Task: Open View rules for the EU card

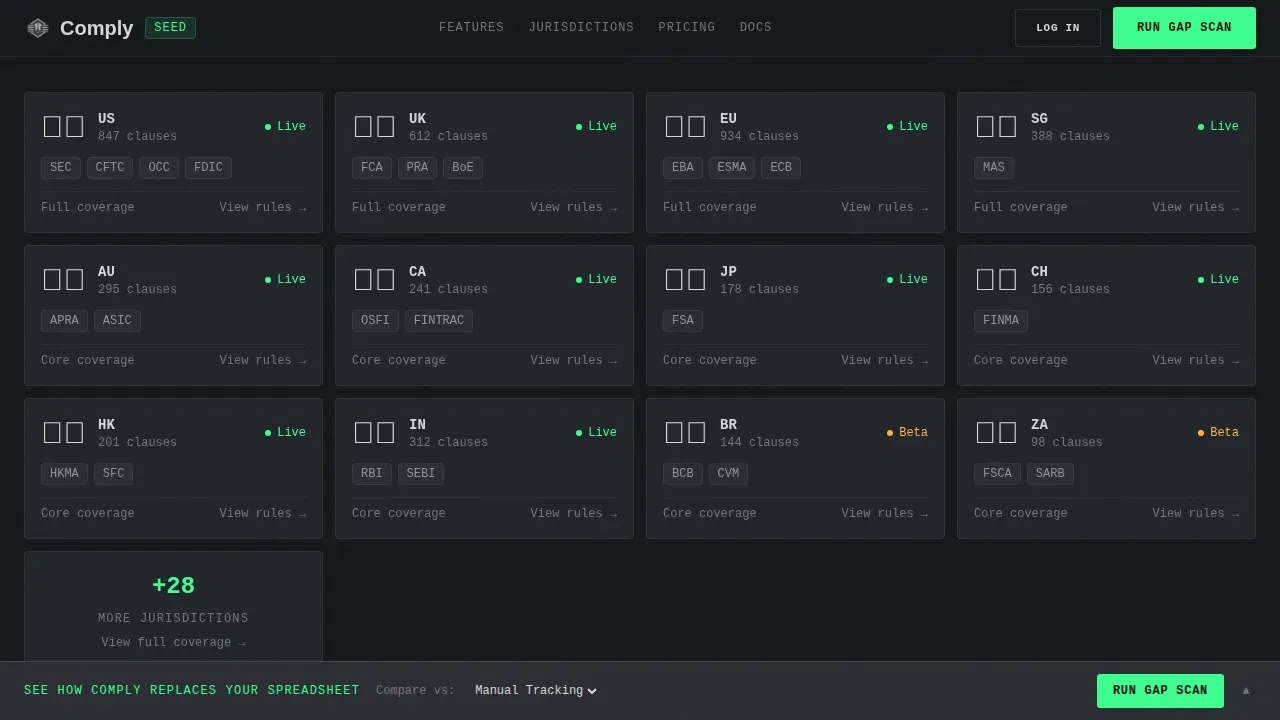Action: [885, 208]
